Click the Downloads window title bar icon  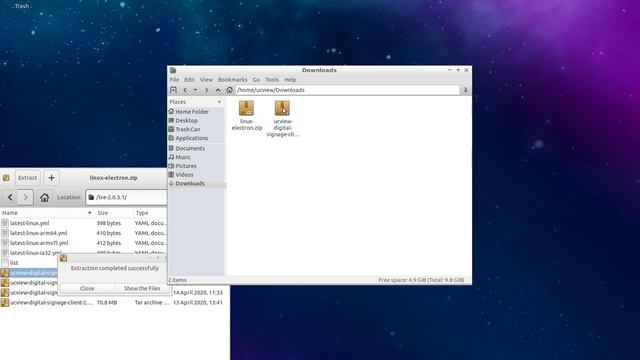[173, 70]
